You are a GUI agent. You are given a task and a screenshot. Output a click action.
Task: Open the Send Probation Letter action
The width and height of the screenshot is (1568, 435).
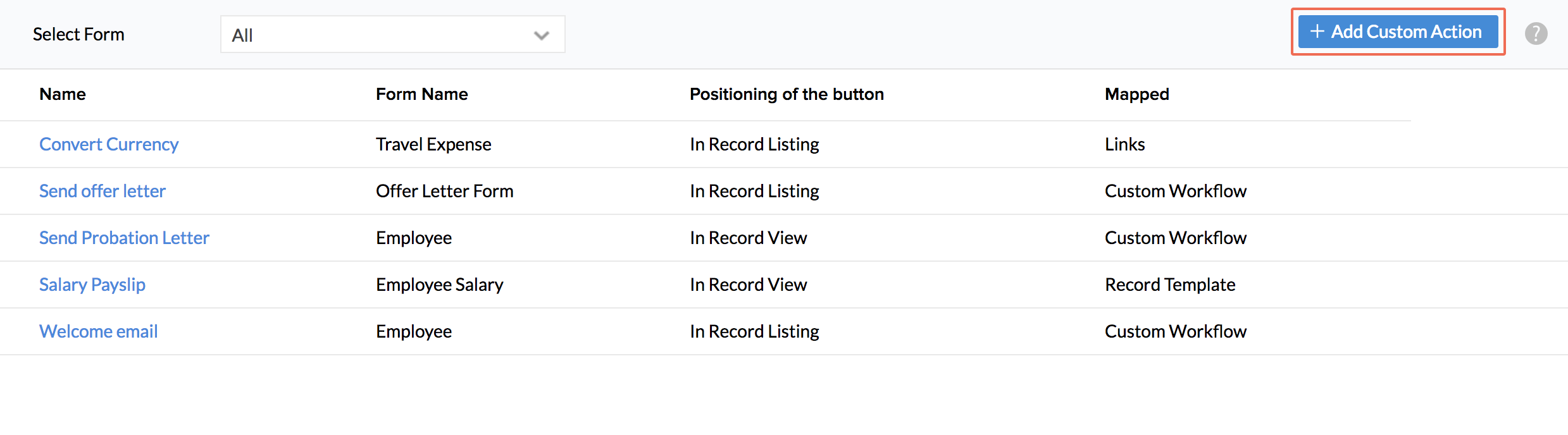(x=124, y=238)
